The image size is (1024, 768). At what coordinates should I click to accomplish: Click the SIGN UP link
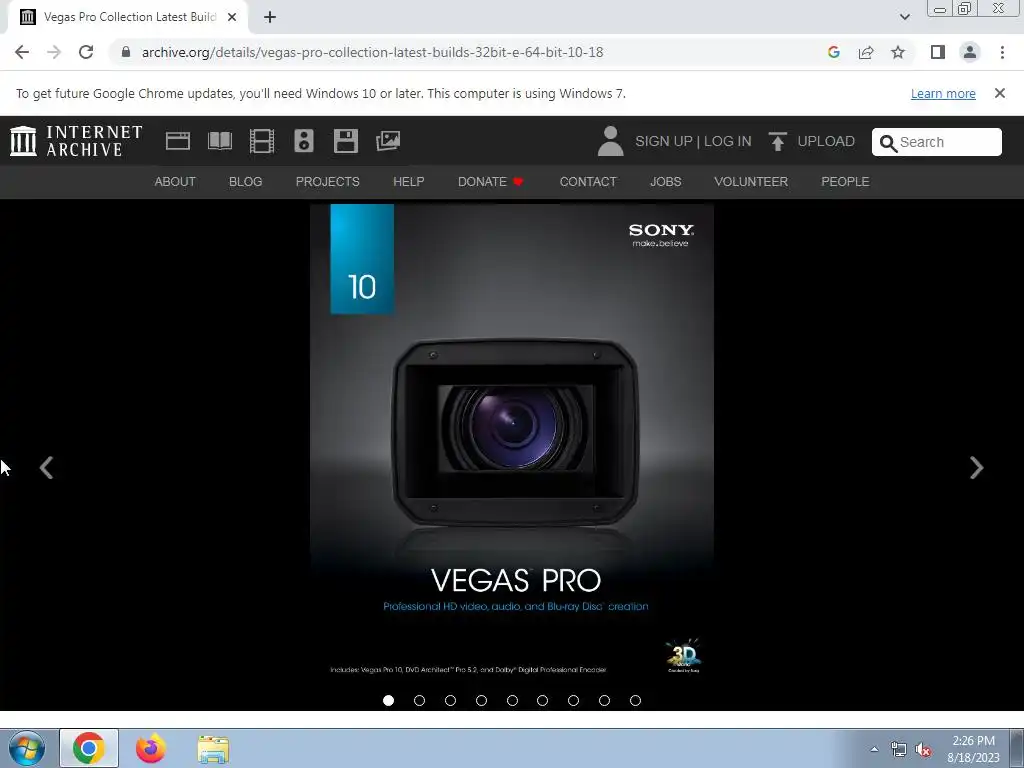pyautogui.click(x=664, y=142)
